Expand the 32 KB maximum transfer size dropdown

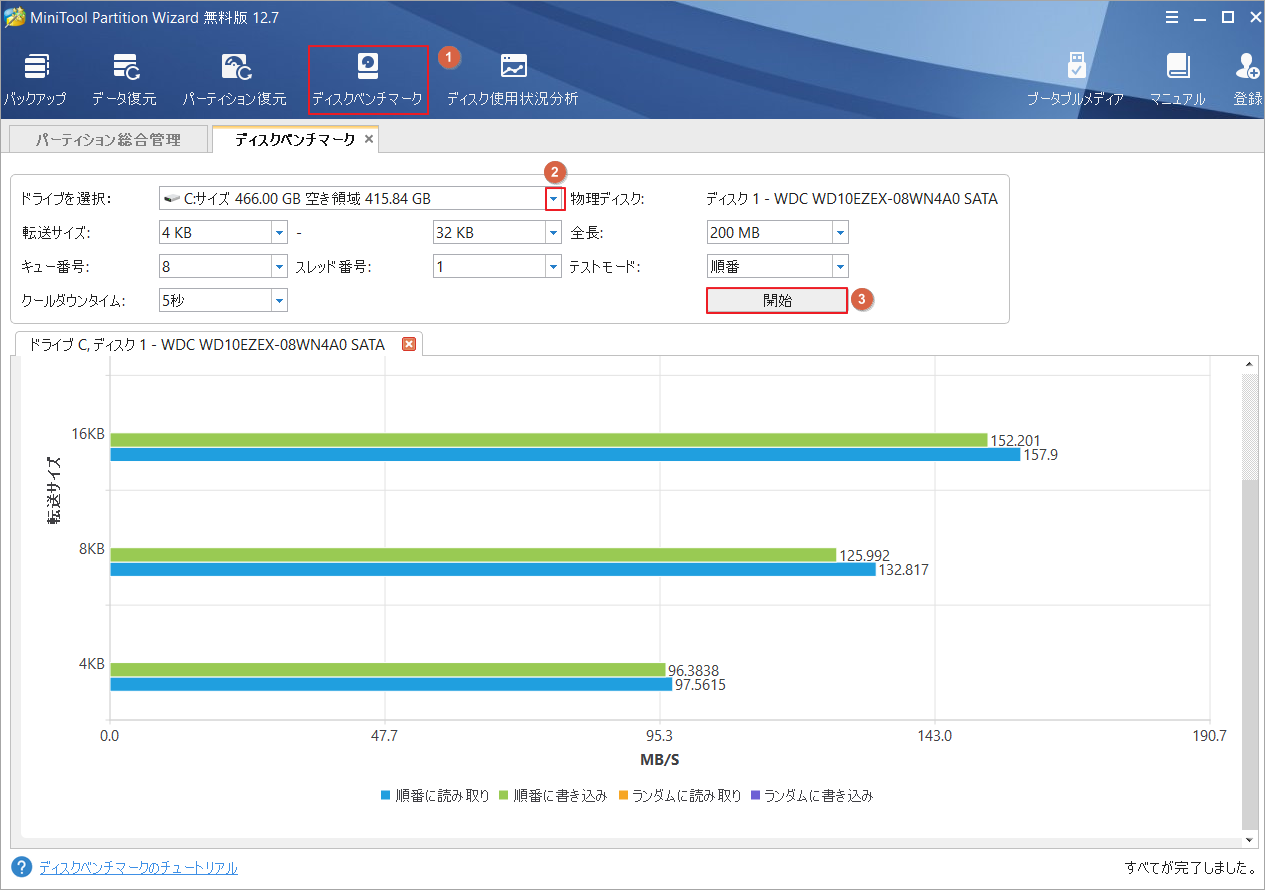[553, 233]
